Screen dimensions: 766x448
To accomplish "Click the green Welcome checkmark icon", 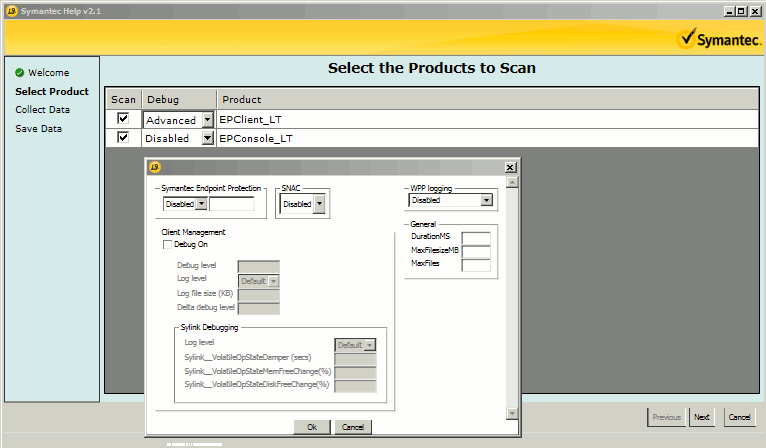I will pyautogui.click(x=20, y=73).
